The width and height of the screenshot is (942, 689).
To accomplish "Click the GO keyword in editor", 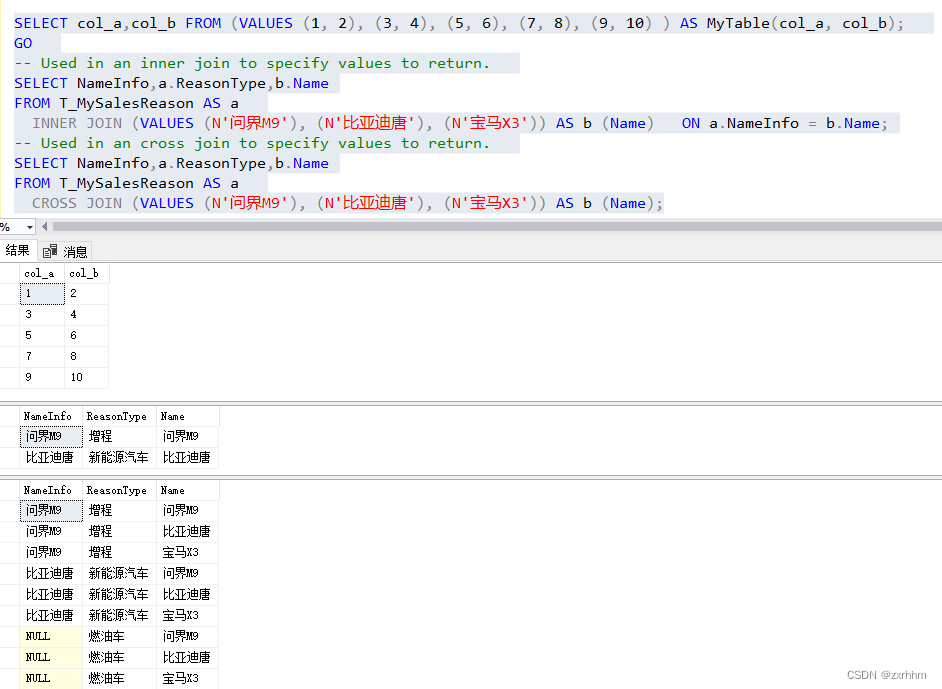I will 23,43.
